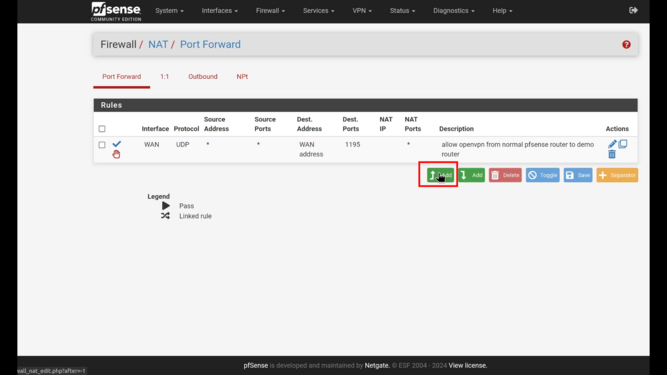Click the 'Actions' column header
The image size is (667, 375).
pyautogui.click(x=617, y=129)
